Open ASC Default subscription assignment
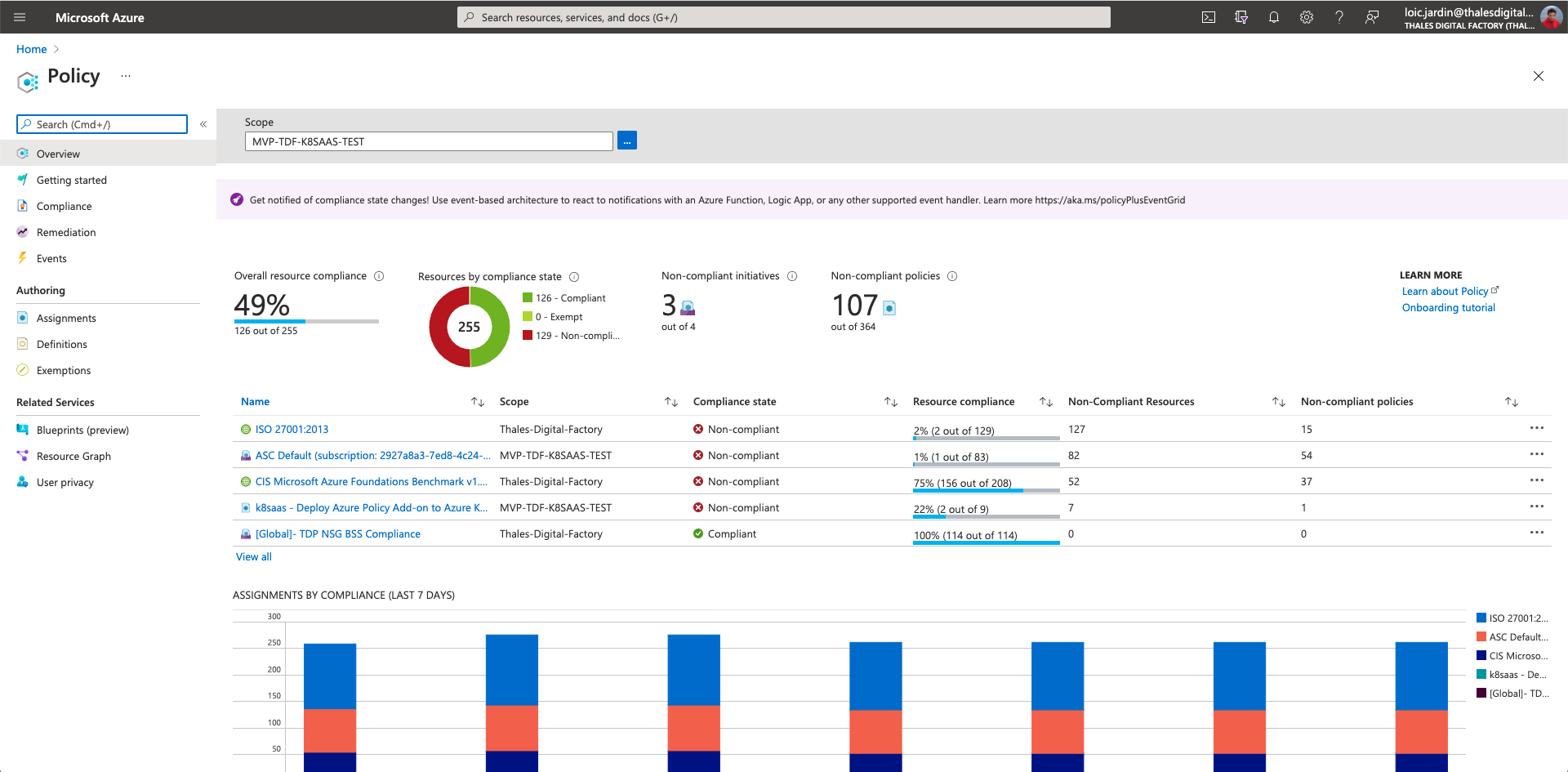 [372, 456]
